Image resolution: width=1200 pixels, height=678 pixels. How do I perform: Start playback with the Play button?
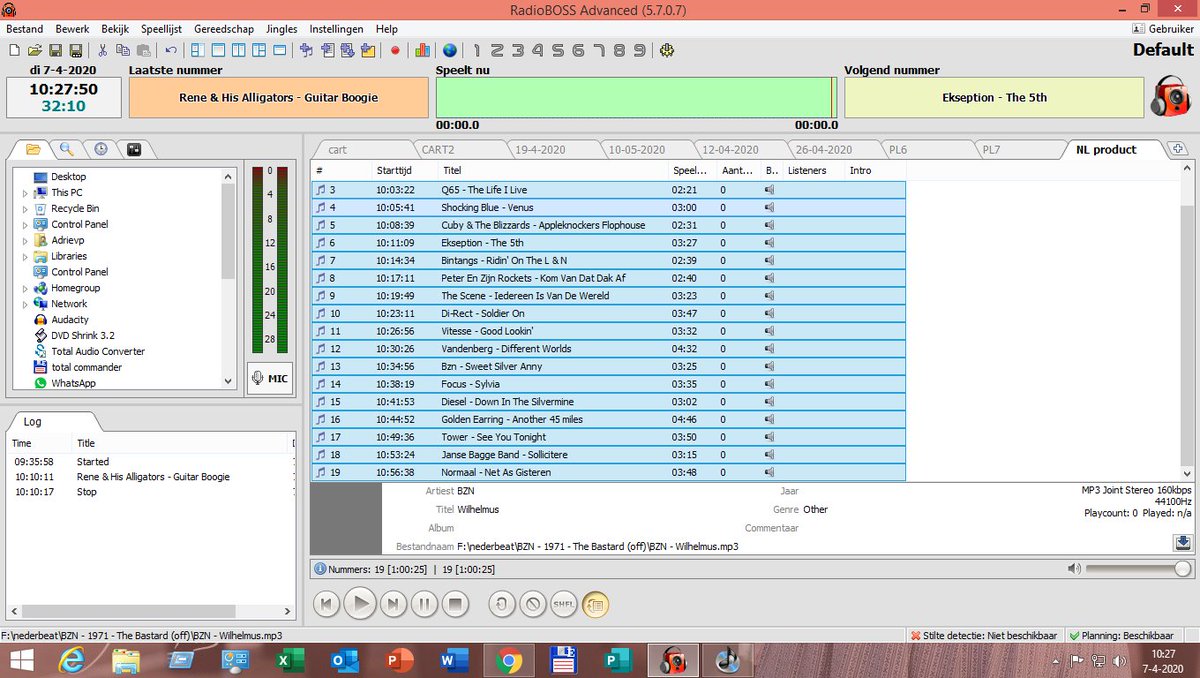tap(360, 603)
